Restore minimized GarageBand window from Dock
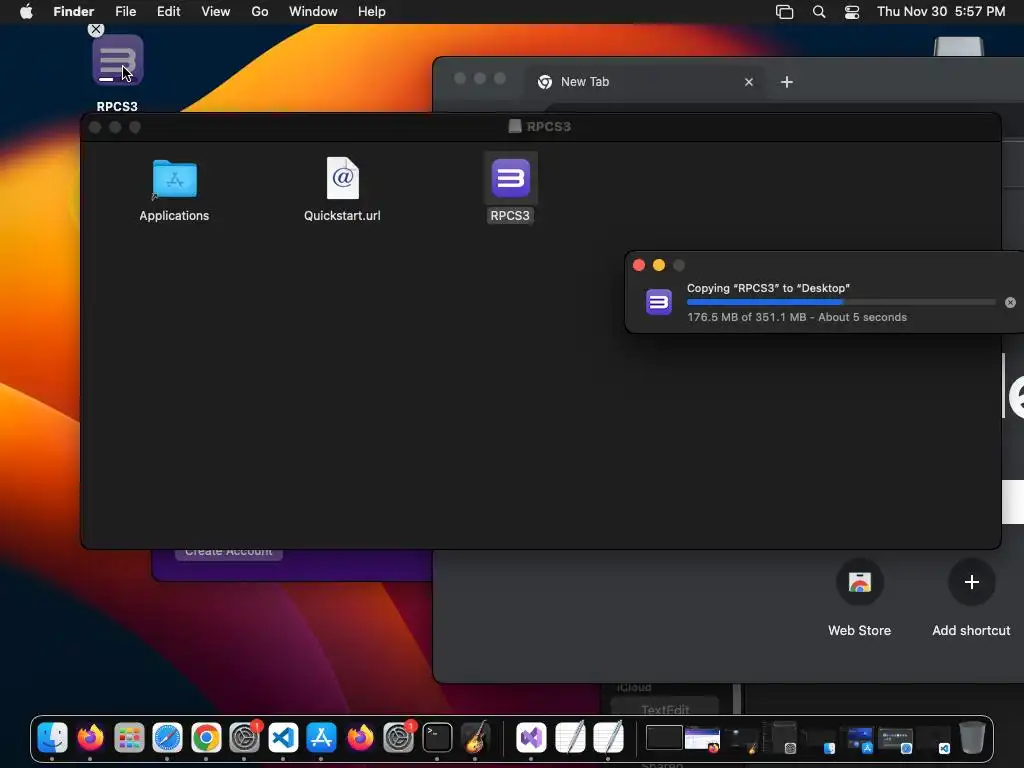 [743, 739]
